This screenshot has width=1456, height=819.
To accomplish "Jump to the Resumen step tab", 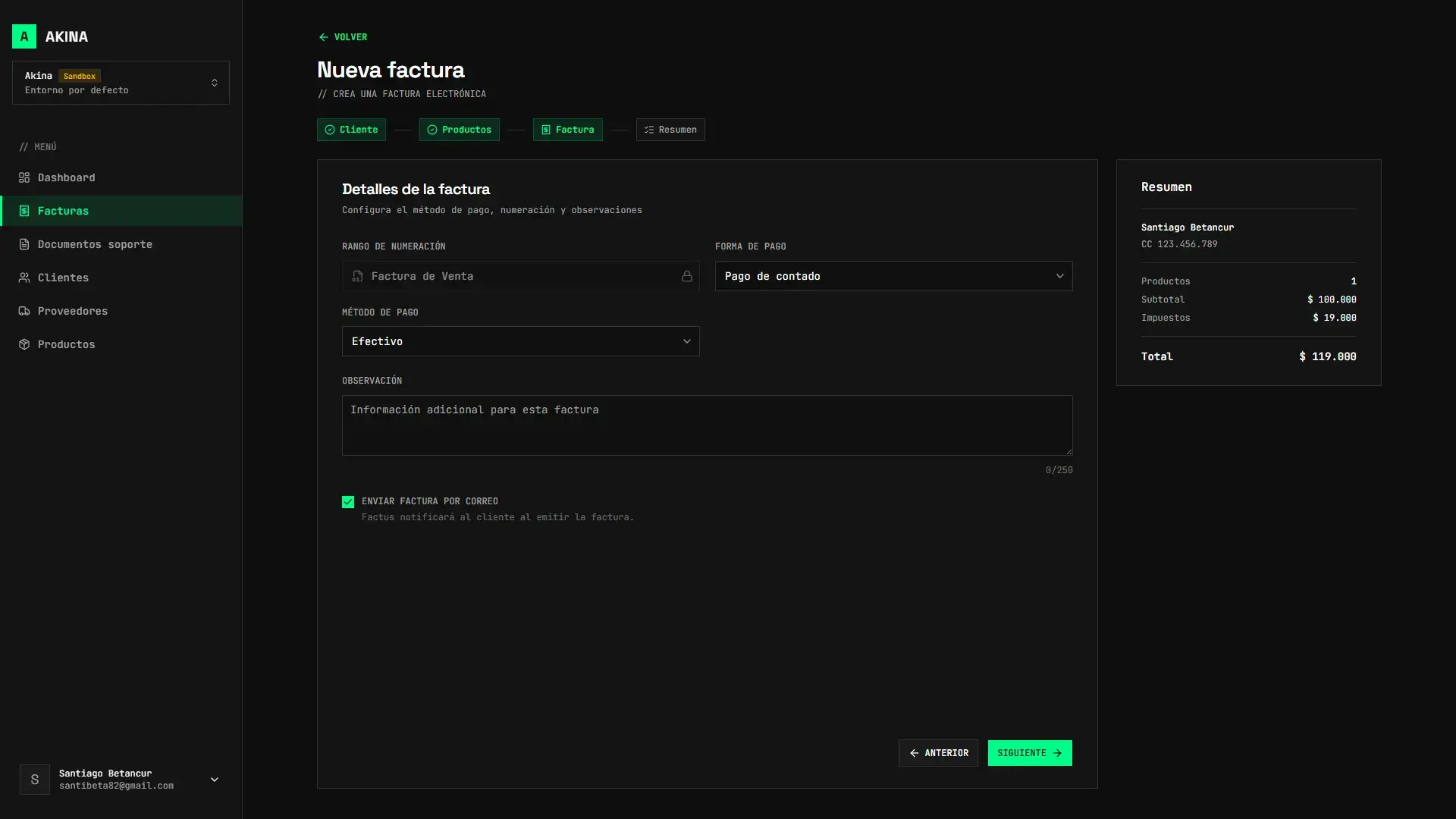I will coord(670,130).
